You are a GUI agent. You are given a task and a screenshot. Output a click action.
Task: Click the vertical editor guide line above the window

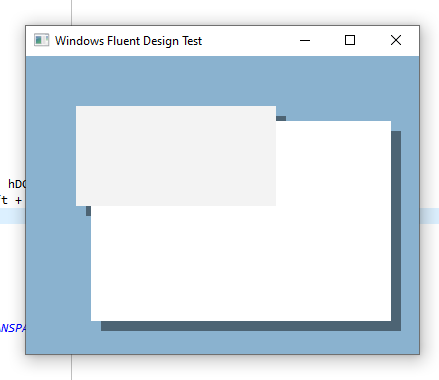pyautogui.click(x=71, y=12)
